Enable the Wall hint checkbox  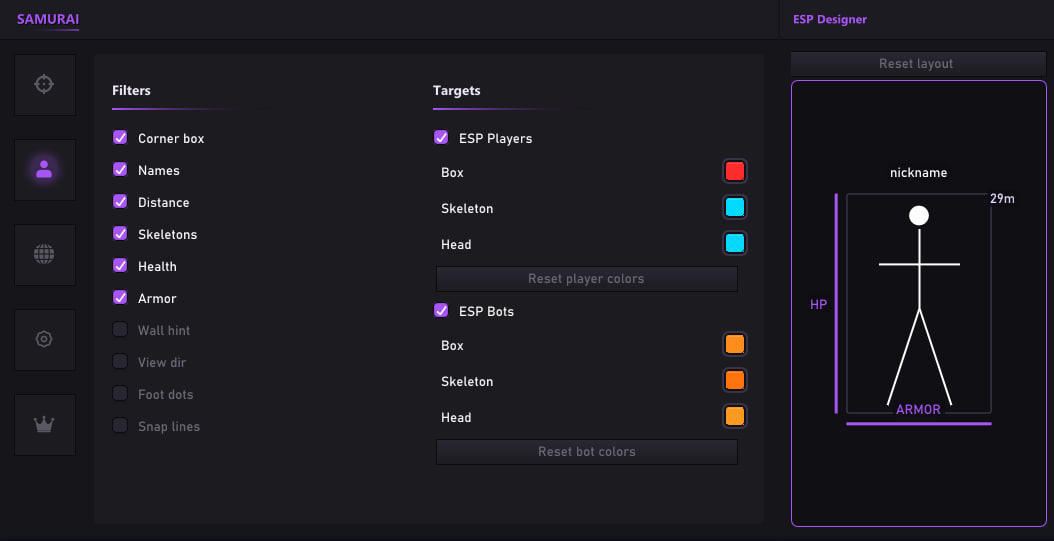(x=120, y=330)
